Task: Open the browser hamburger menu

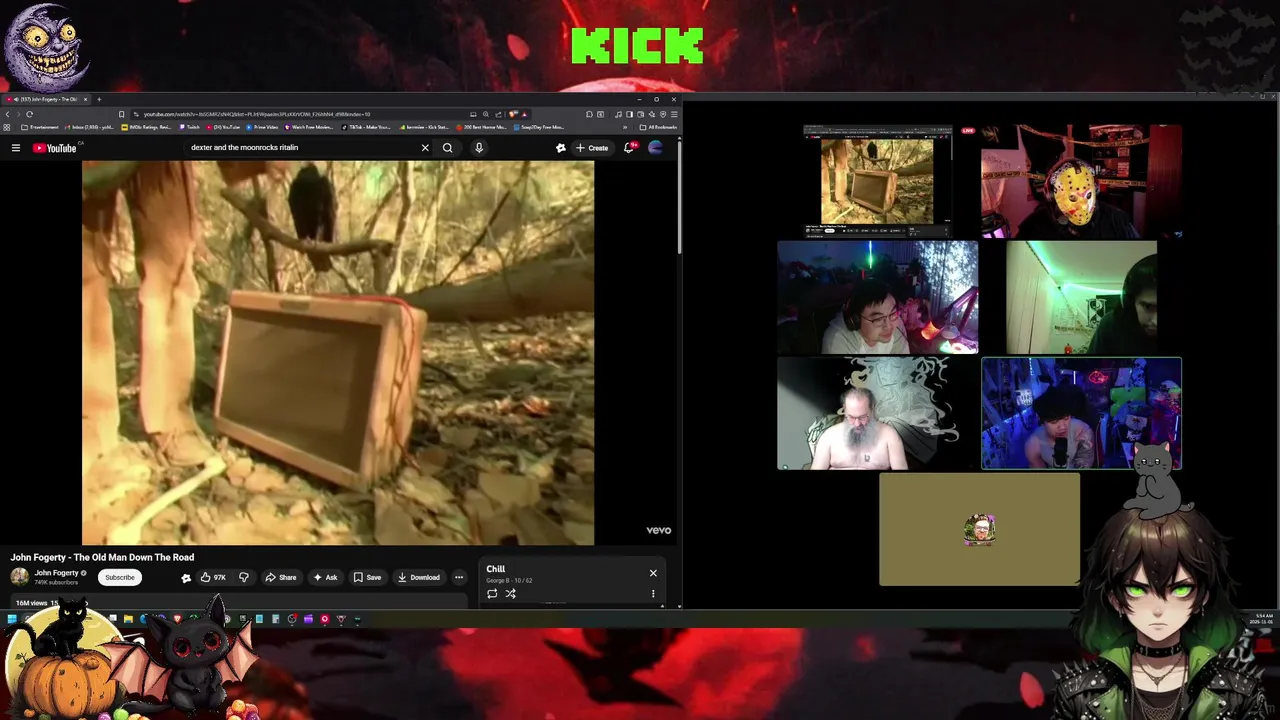Action: 674,114
